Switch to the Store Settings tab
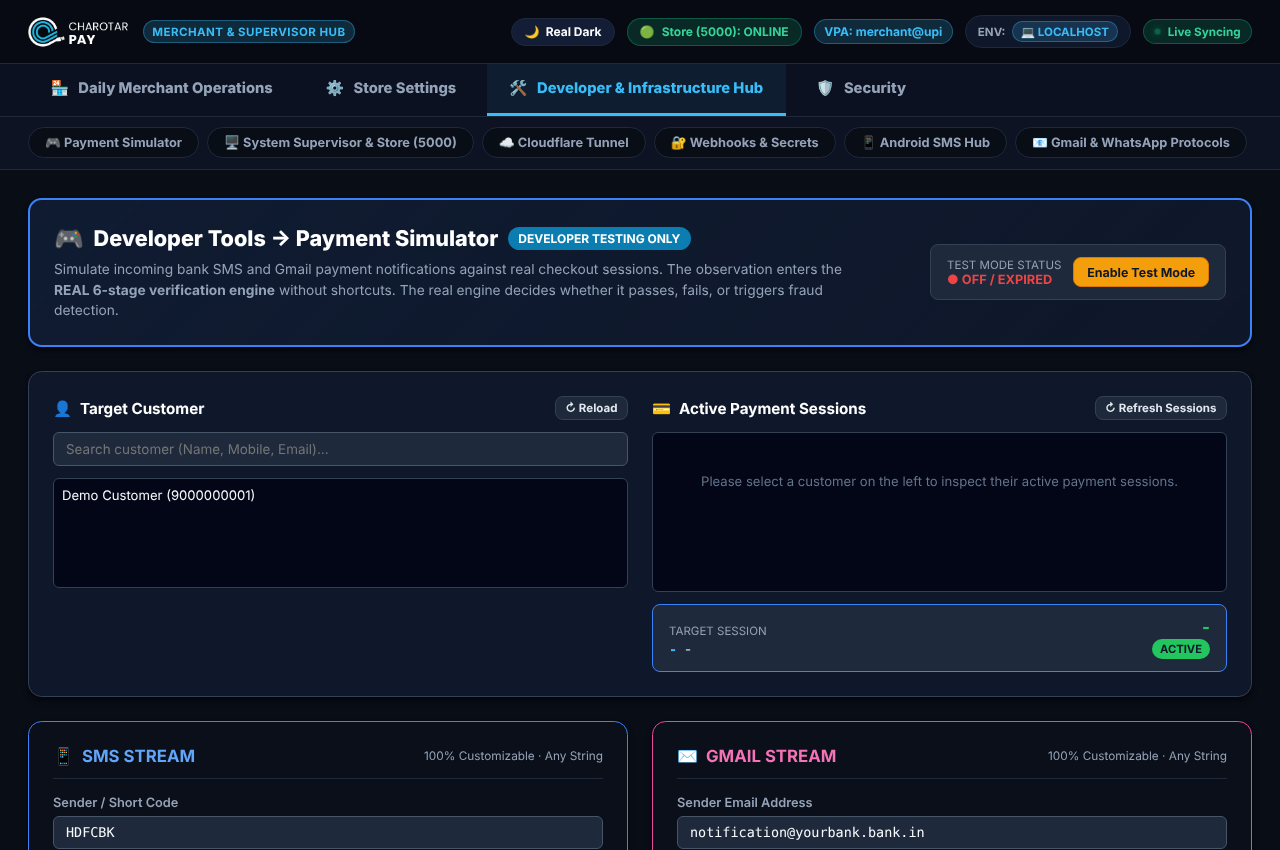The image size is (1280, 850). 391,88
